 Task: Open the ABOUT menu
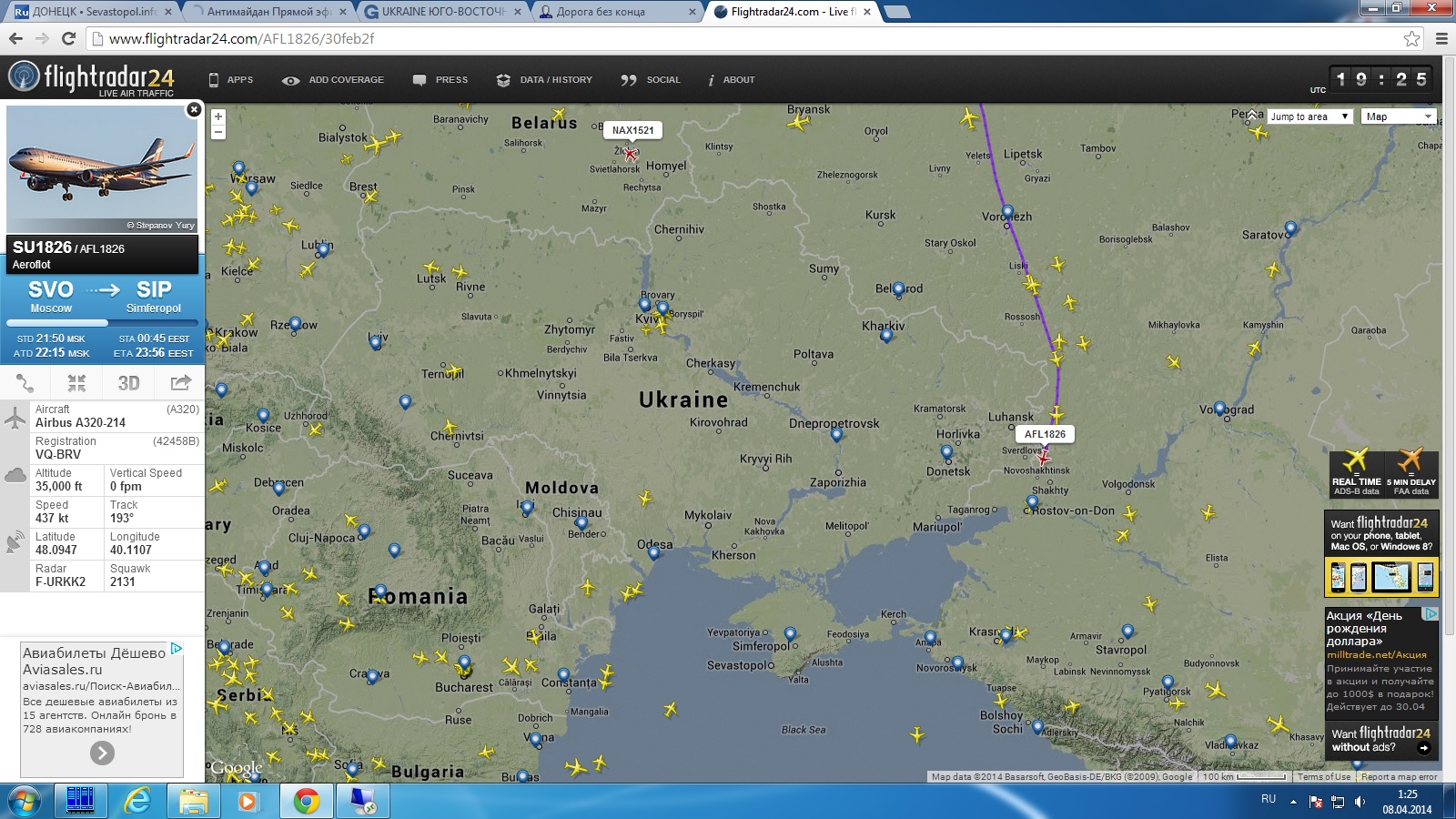click(732, 80)
